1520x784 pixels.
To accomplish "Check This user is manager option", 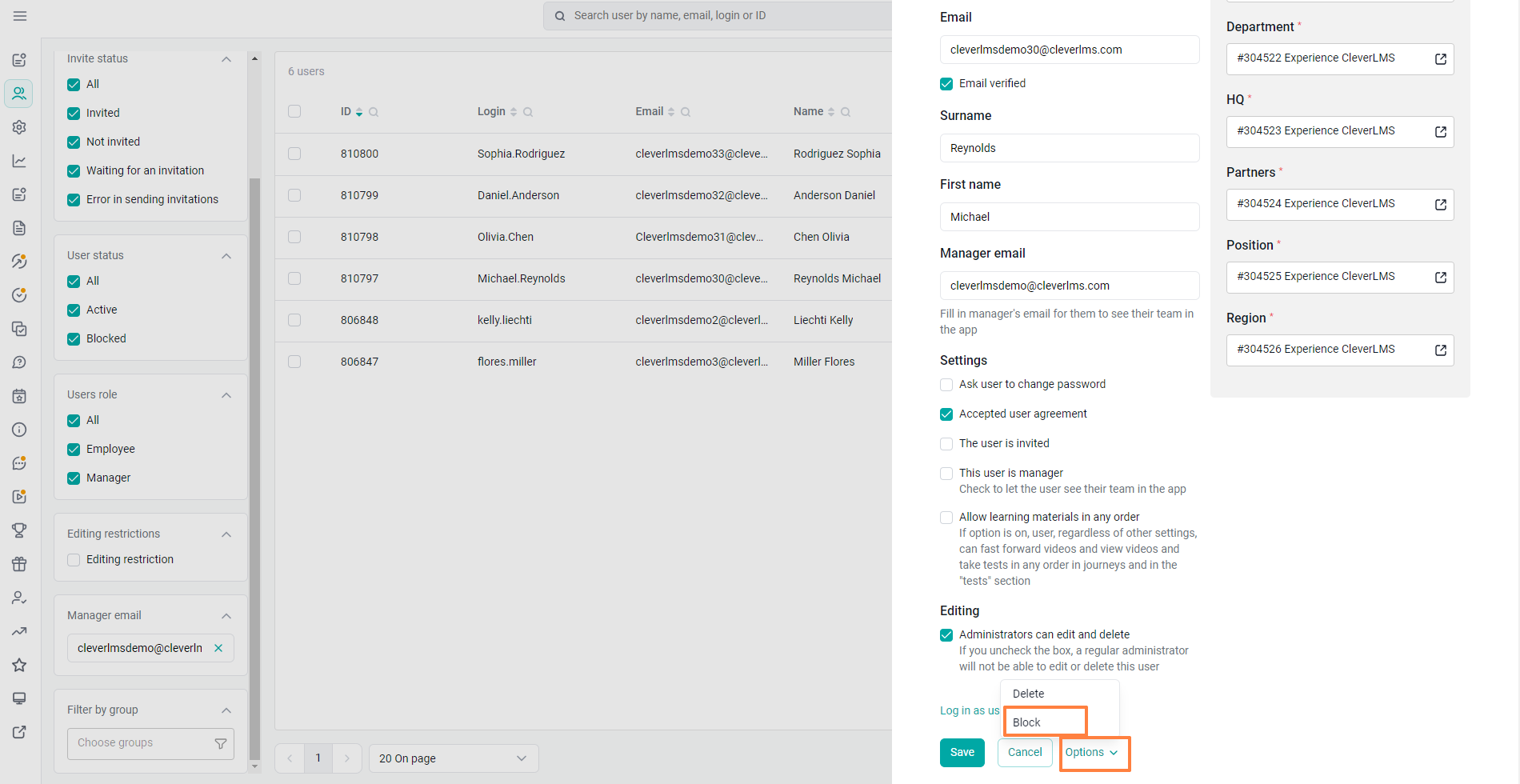I will click(x=946, y=474).
